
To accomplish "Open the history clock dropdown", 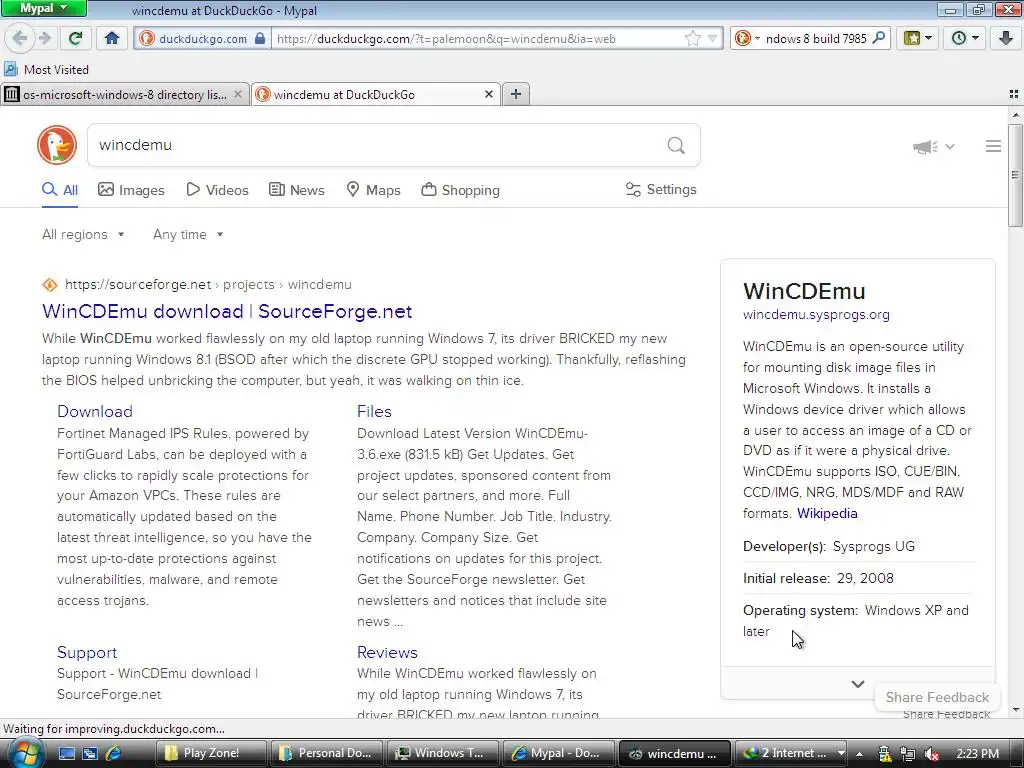I will [965, 38].
